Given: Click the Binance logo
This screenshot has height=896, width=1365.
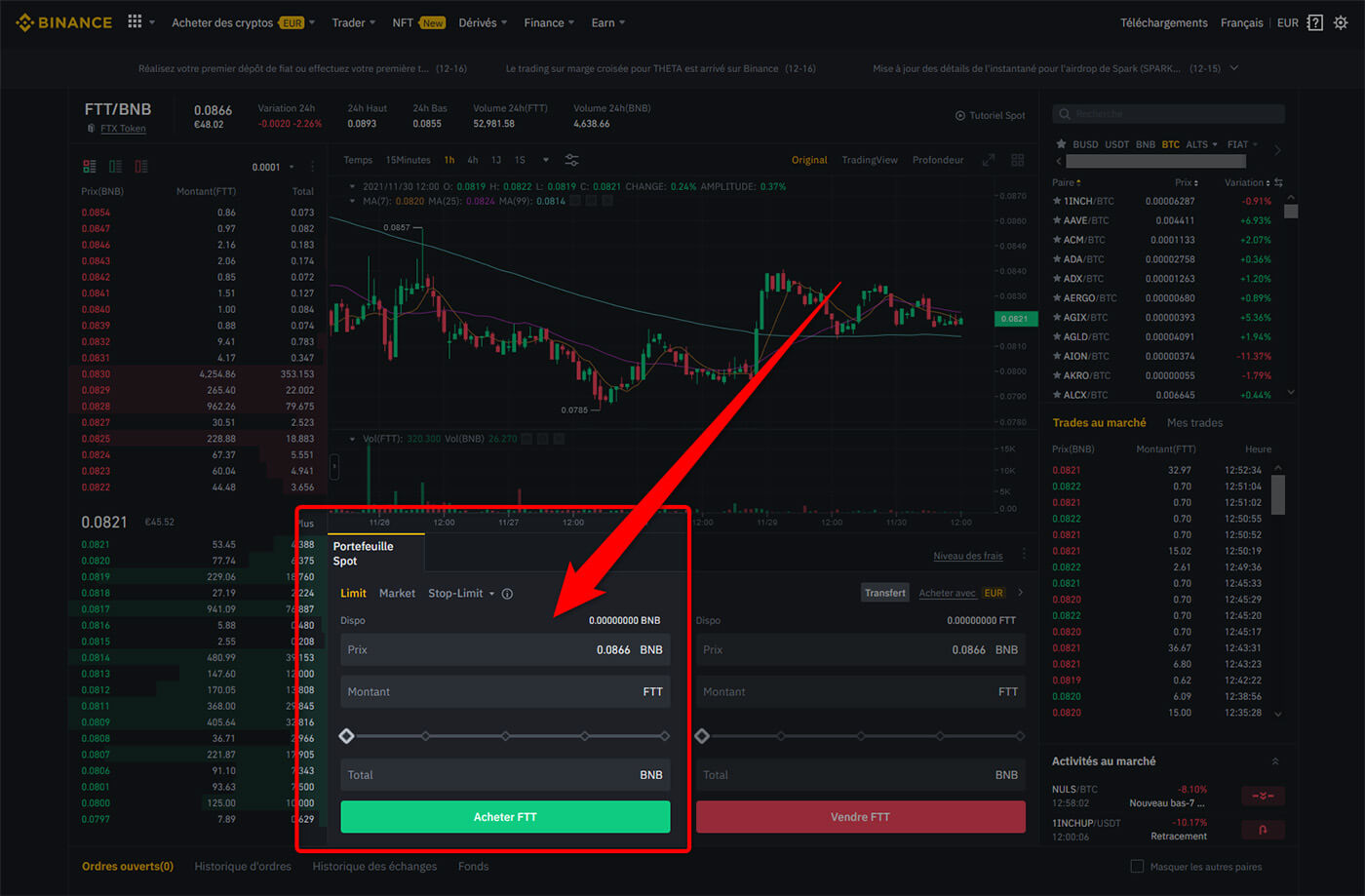Looking at the screenshot, I should (64, 22).
